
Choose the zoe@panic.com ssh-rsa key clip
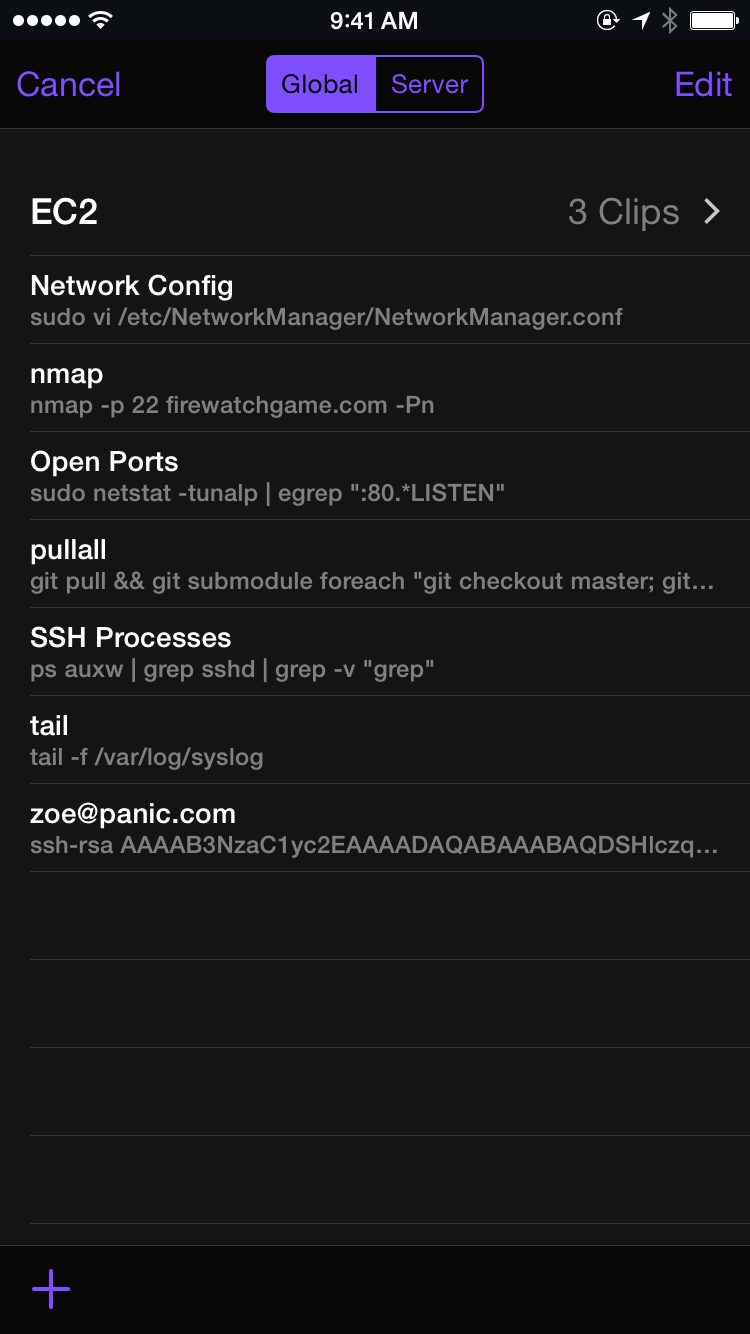[375, 828]
